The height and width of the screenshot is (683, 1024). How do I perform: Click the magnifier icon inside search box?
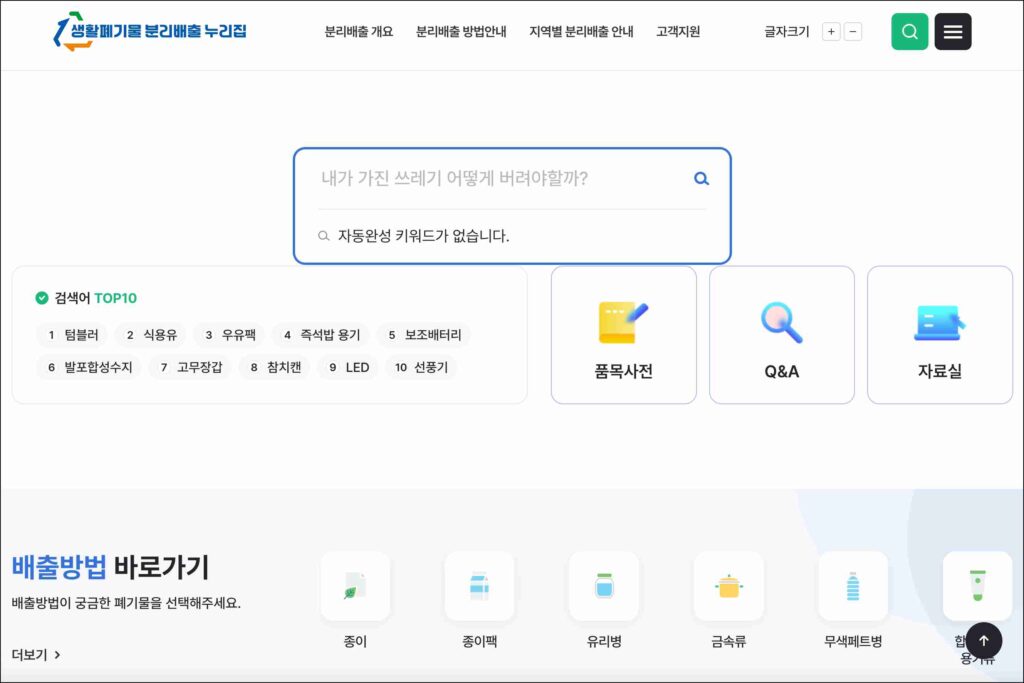click(x=701, y=179)
